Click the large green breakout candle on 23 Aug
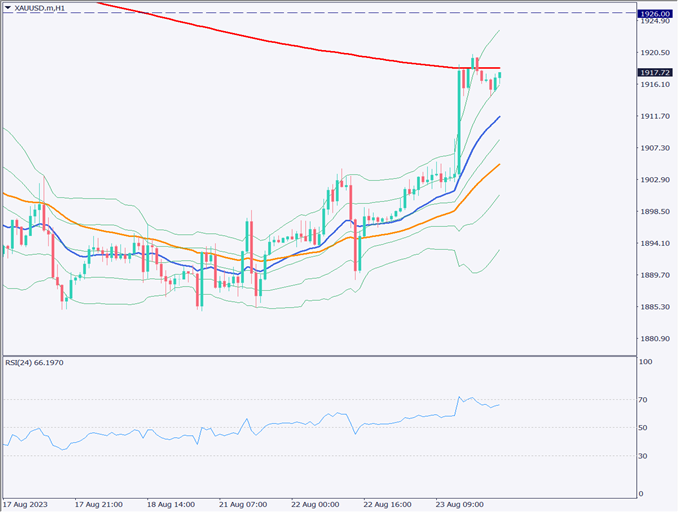Image resolution: width=678 pixels, height=512 pixels. 458,120
